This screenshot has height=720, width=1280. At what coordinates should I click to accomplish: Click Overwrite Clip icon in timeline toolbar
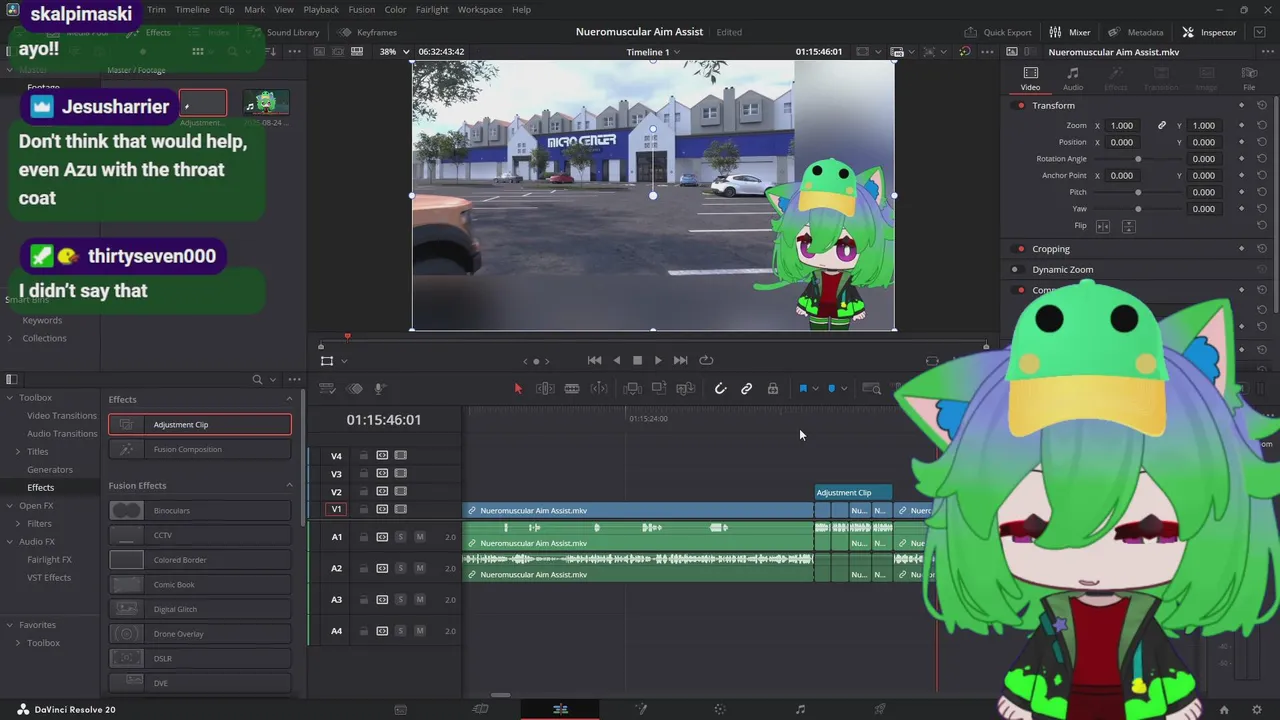(658, 388)
